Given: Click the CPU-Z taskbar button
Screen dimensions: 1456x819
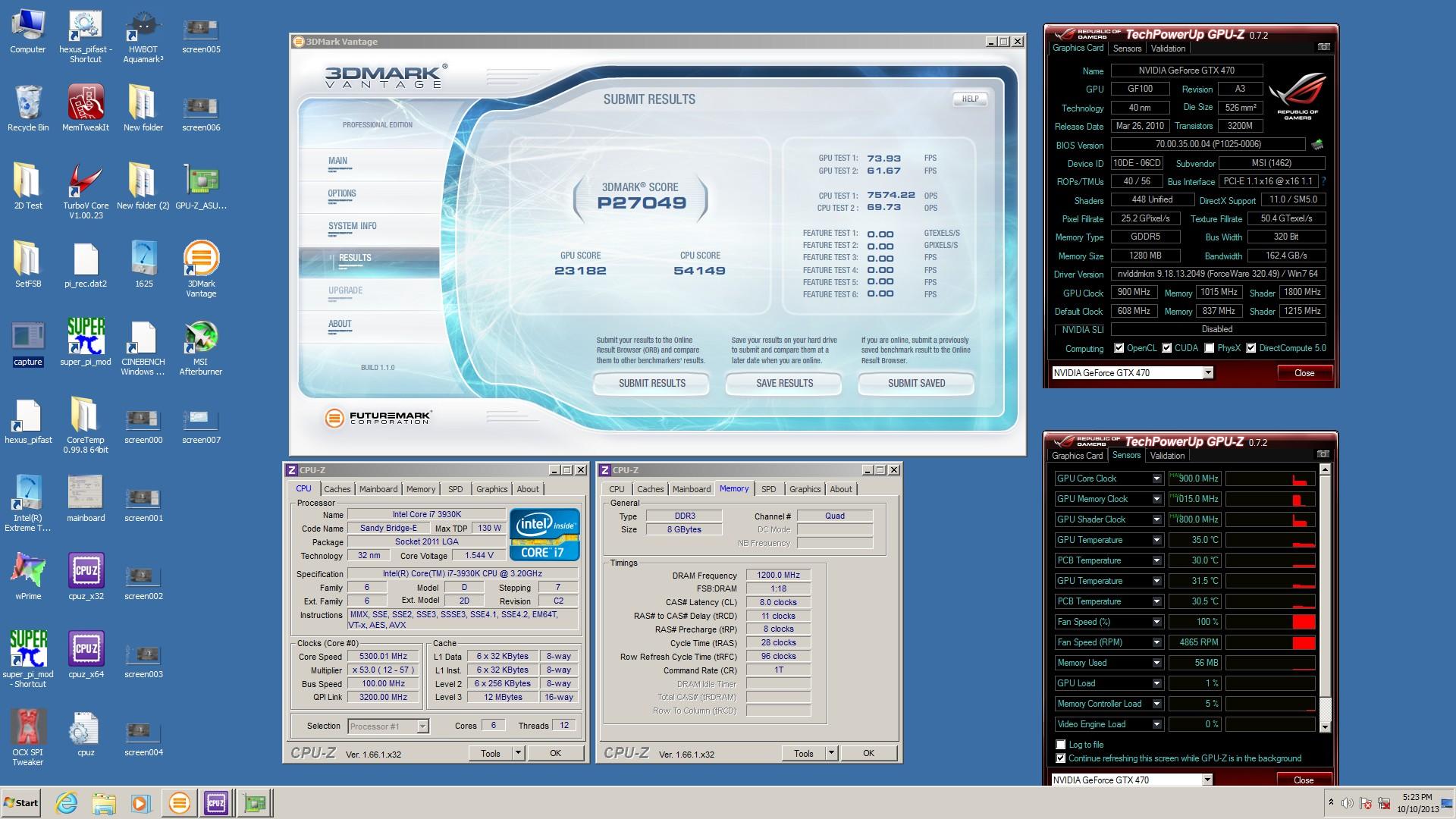Looking at the screenshot, I should (x=216, y=803).
